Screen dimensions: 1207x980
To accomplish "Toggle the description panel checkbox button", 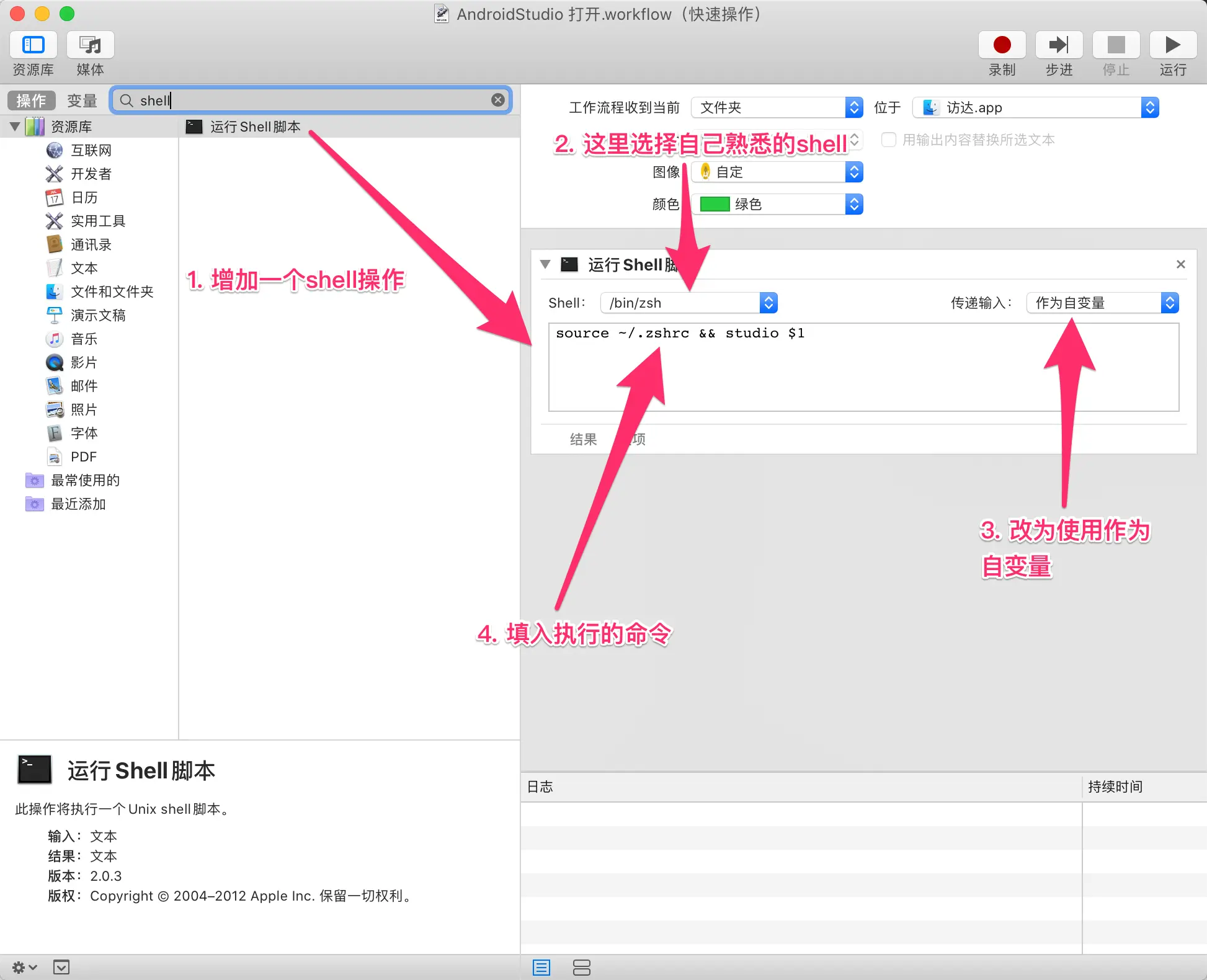I will pyautogui.click(x=61, y=967).
